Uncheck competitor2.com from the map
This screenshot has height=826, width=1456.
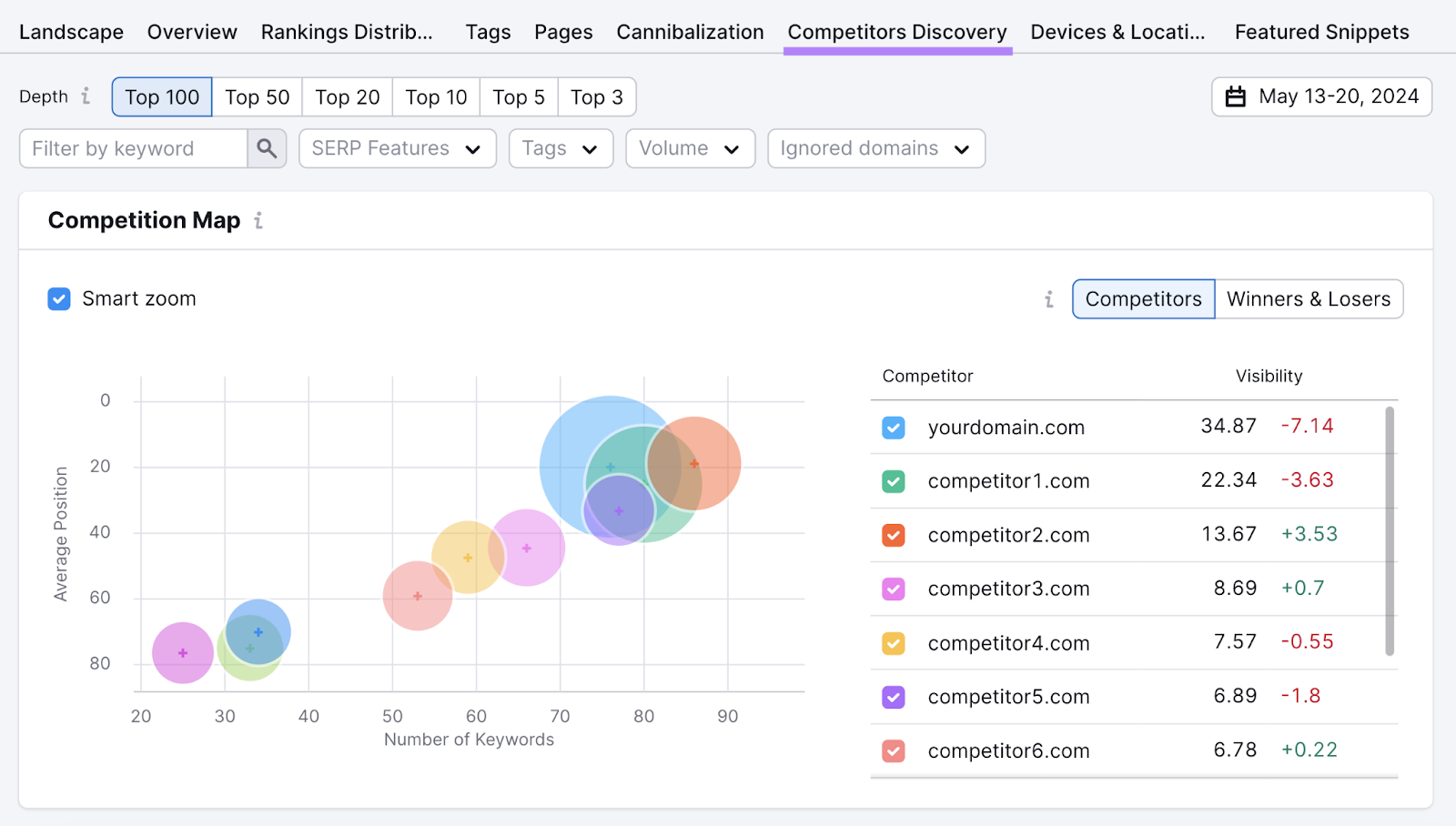pyautogui.click(x=893, y=535)
